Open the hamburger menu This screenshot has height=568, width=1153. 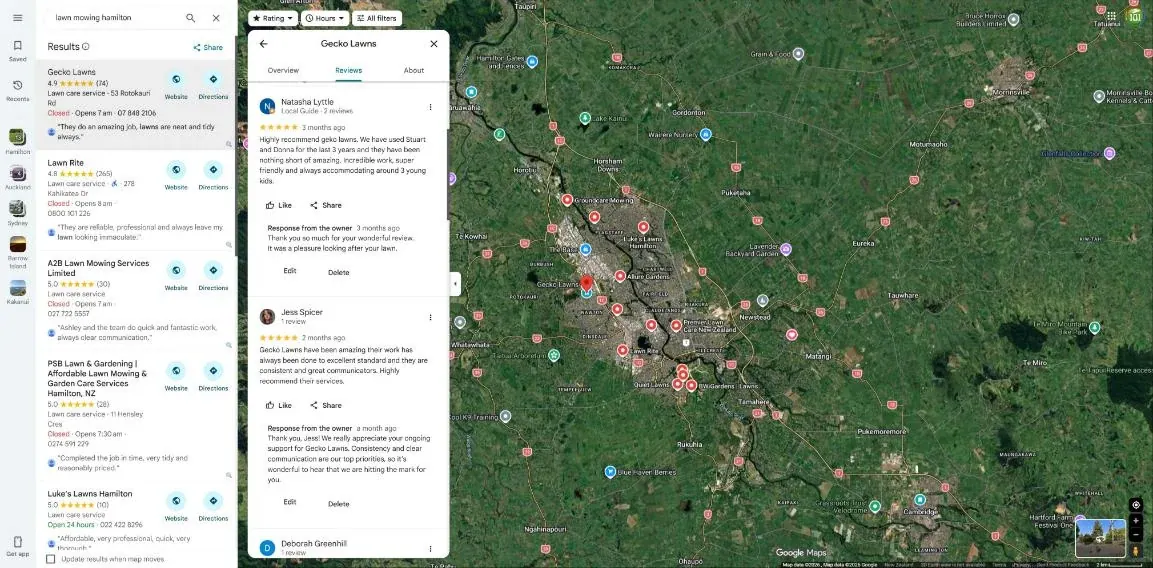[x=18, y=18]
